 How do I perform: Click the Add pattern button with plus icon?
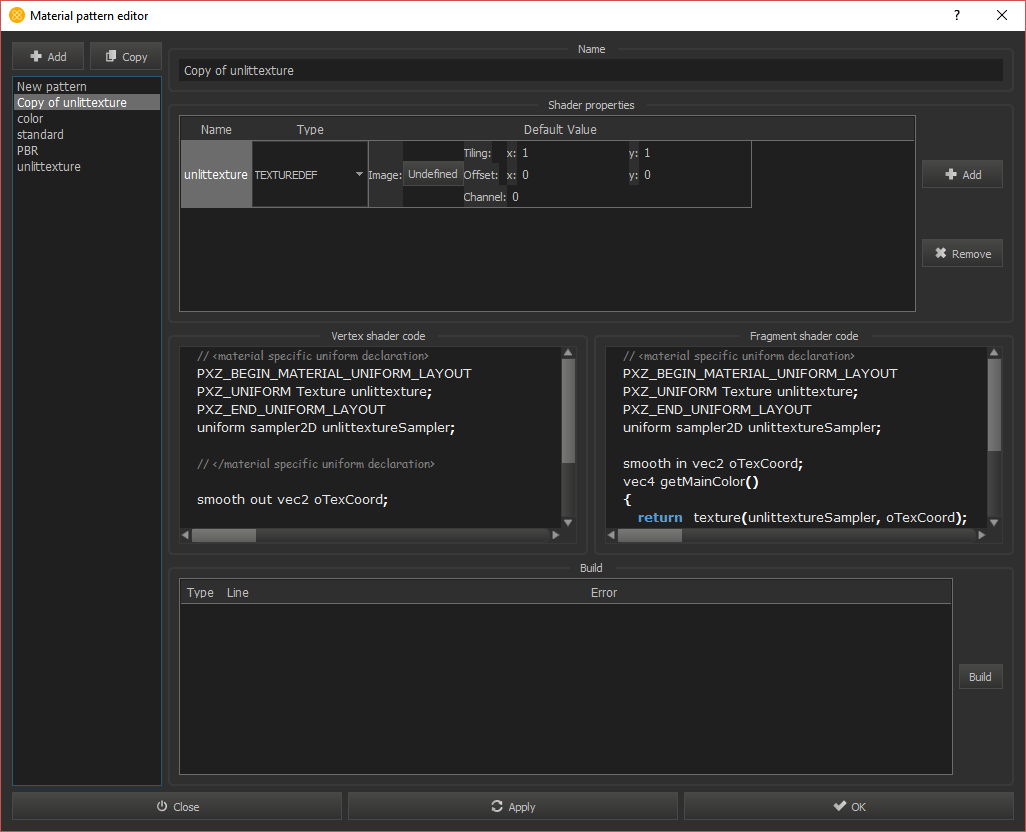[x=48, y=57]
